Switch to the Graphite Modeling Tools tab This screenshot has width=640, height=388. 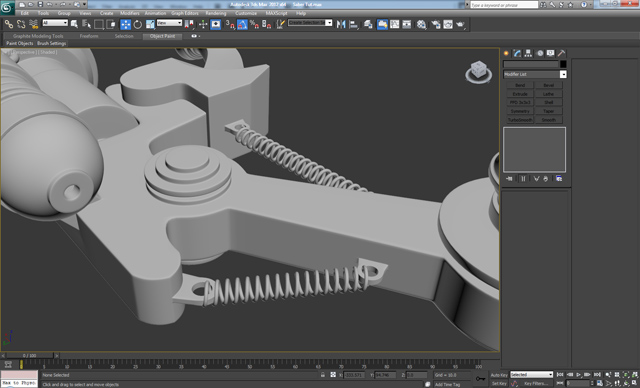click(x=38, y=36)
